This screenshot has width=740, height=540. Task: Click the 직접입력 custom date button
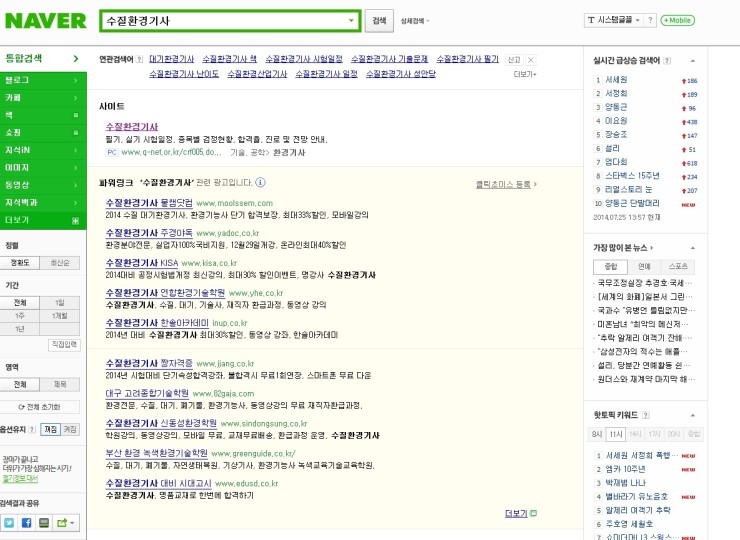click(64, 345)
